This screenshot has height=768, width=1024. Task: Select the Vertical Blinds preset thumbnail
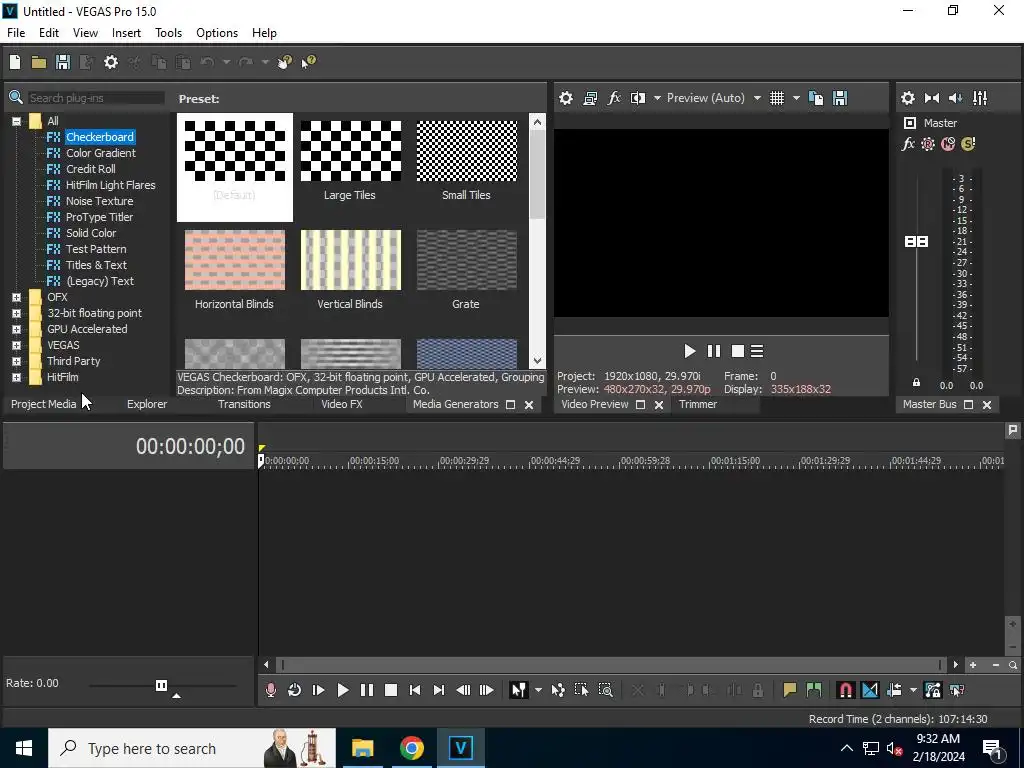tap(351, 260)
